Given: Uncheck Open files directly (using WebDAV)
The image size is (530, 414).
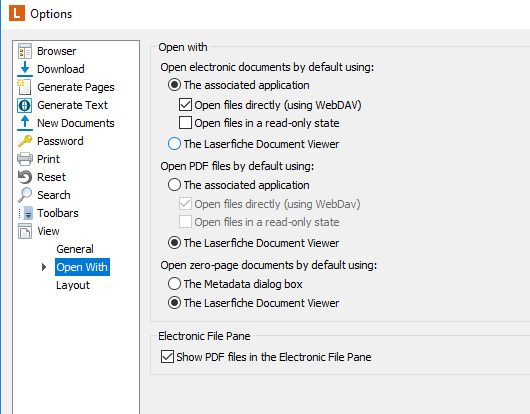Looking at the screenshot, I should coord(185,105).
